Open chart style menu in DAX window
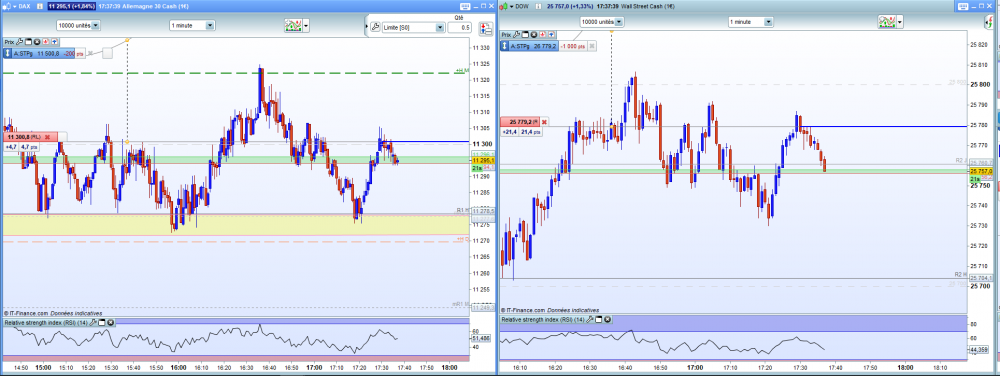The width and height of the screenshot is (1000, 376). [x=8, y=6]
